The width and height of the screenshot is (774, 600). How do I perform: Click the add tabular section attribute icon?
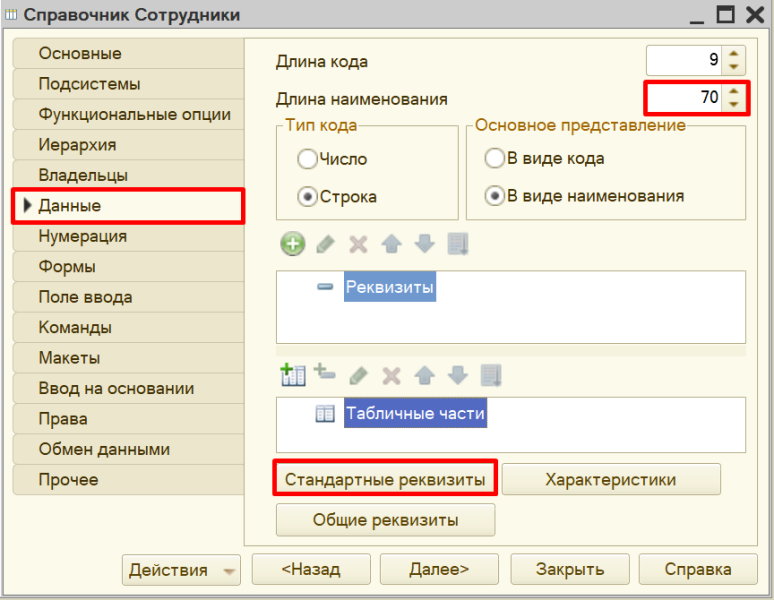[x=324, y=374]
